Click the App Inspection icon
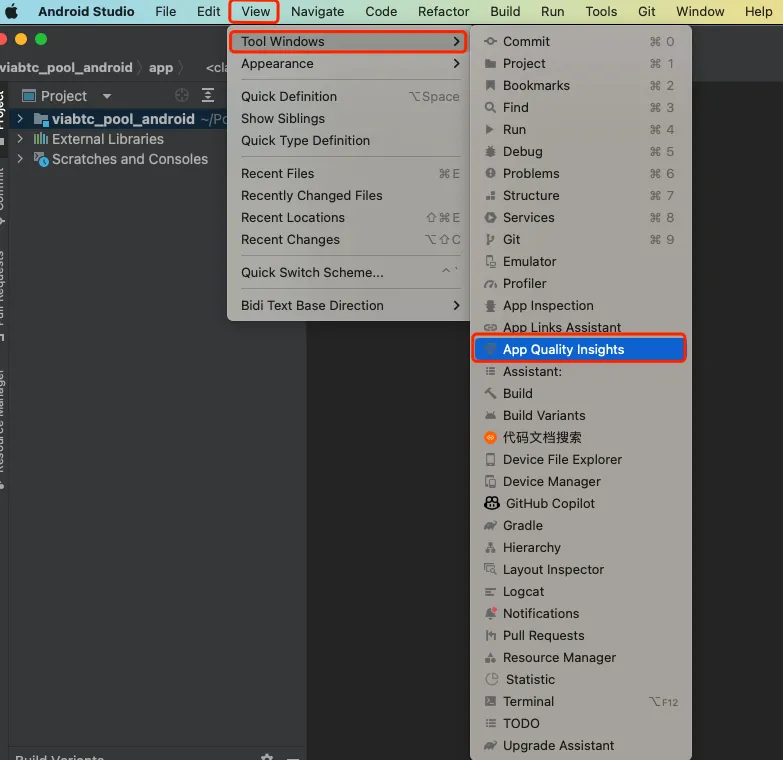Screen dimensions: 783x760 point(490,306)
